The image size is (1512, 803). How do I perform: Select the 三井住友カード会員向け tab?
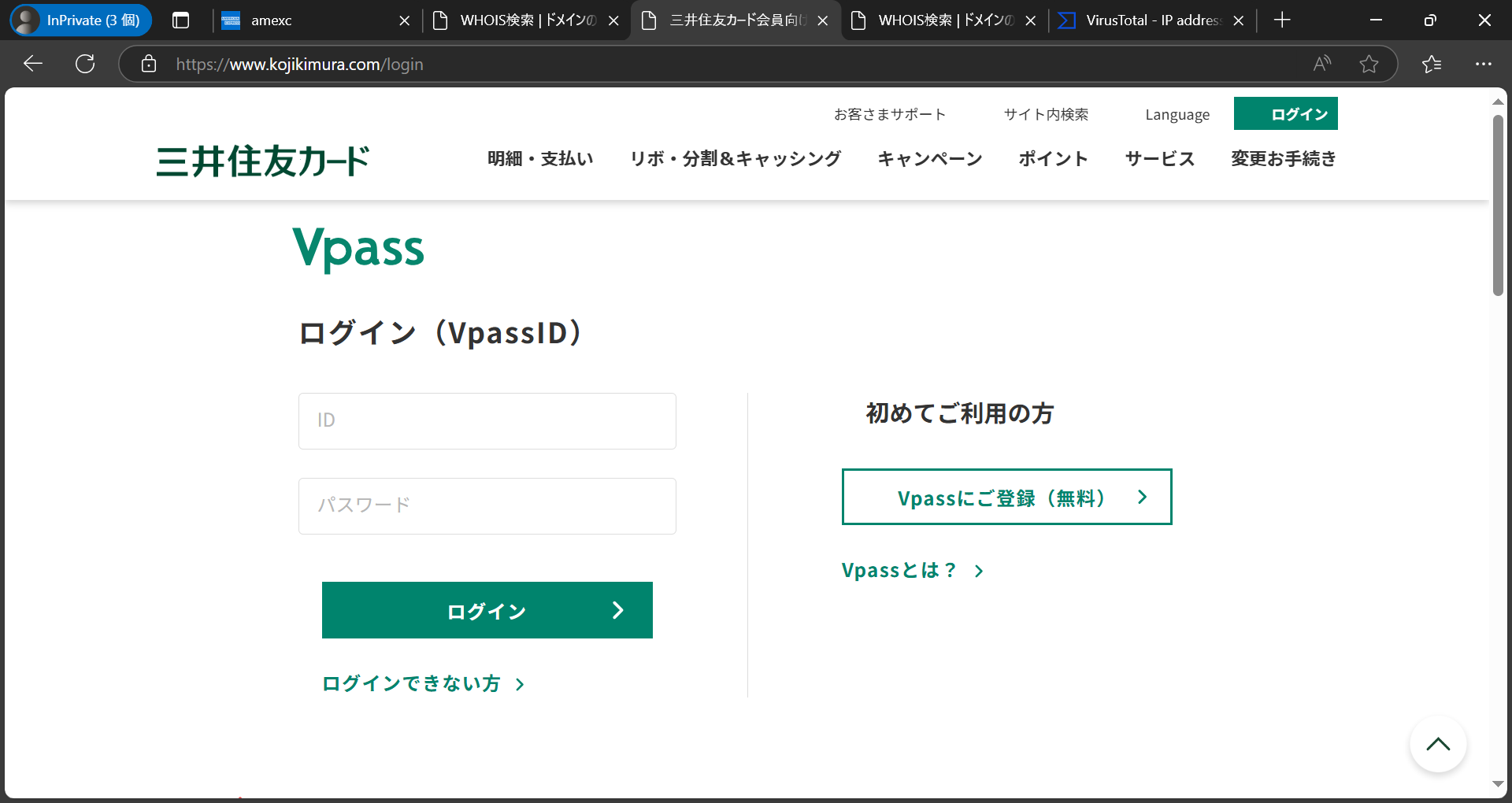click(736, 20)
